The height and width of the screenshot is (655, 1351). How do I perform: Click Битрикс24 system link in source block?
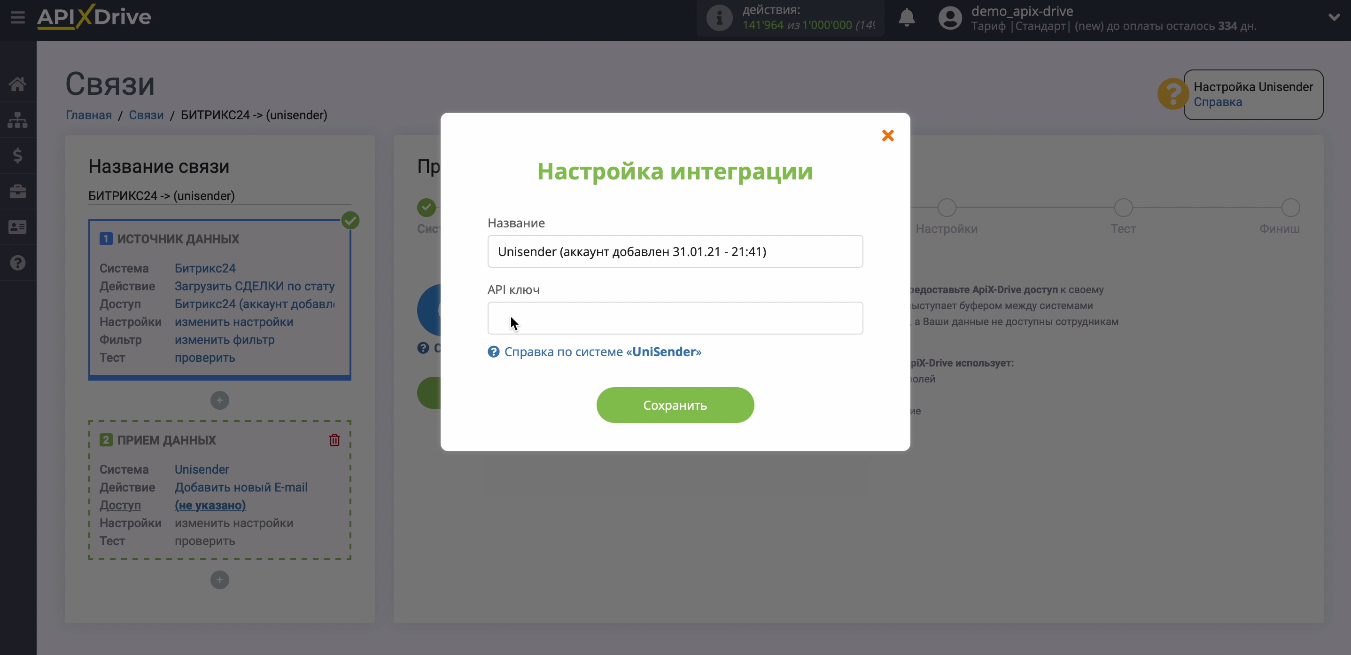point(205,268)
